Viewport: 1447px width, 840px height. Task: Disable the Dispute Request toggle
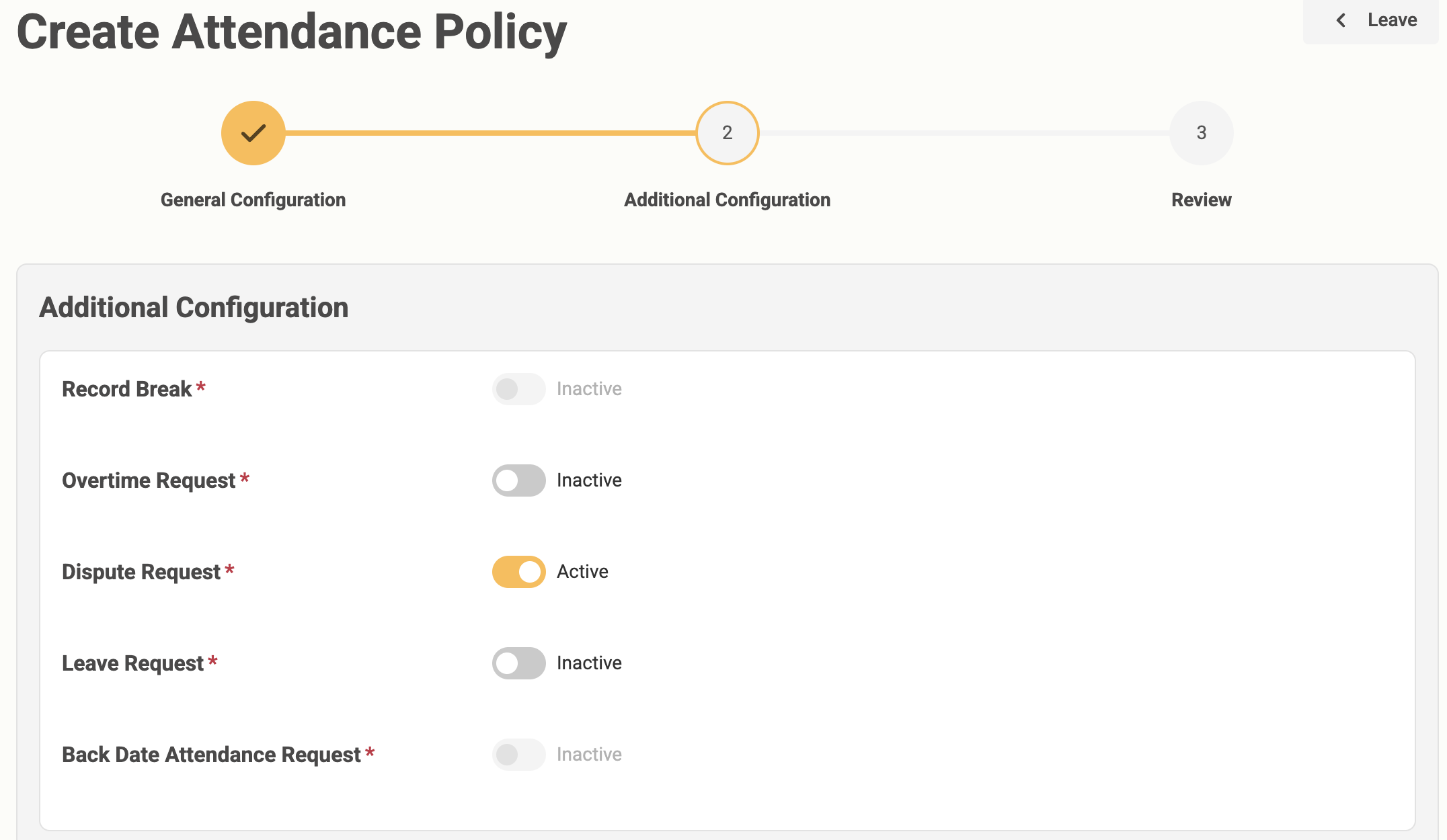pos(518,572)
